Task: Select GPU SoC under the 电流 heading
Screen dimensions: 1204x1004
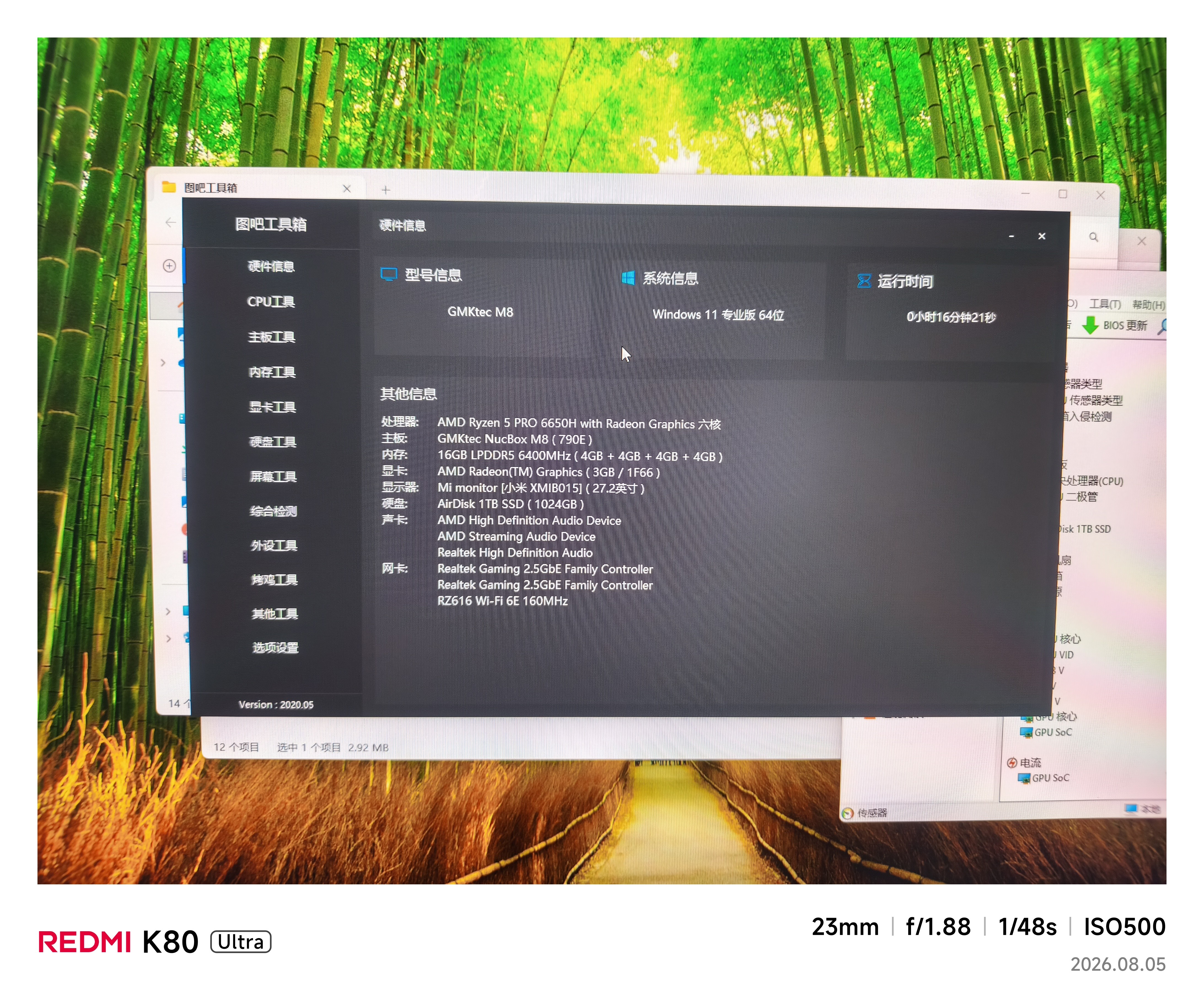Action: point(1044,777)
